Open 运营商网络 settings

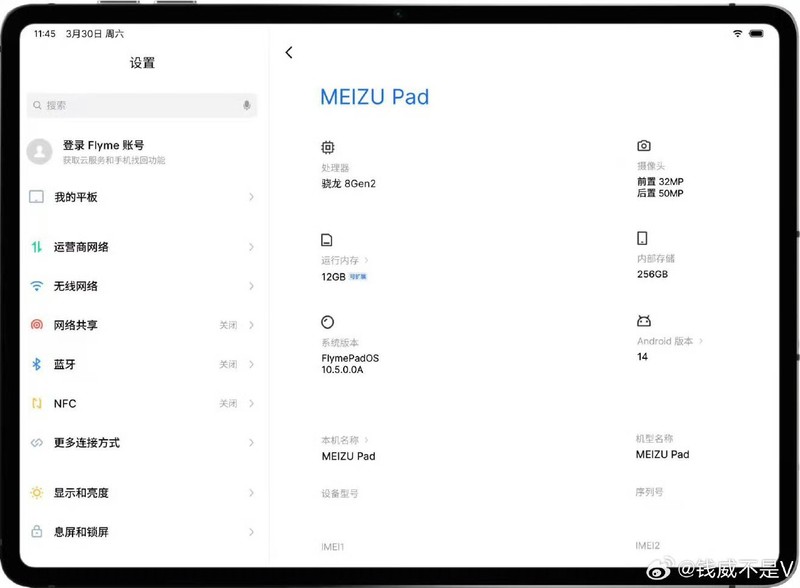point(142,247)
